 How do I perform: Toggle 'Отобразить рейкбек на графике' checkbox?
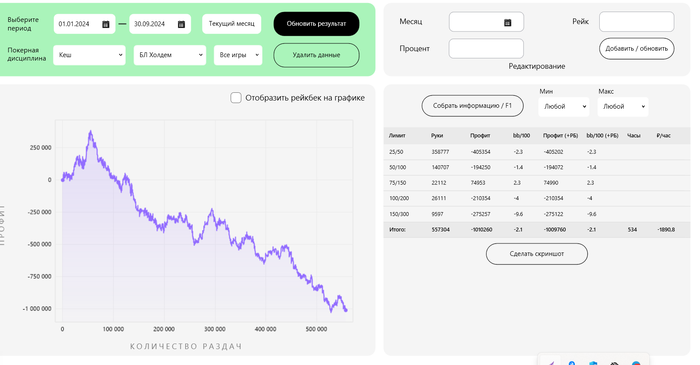[236, 98]
